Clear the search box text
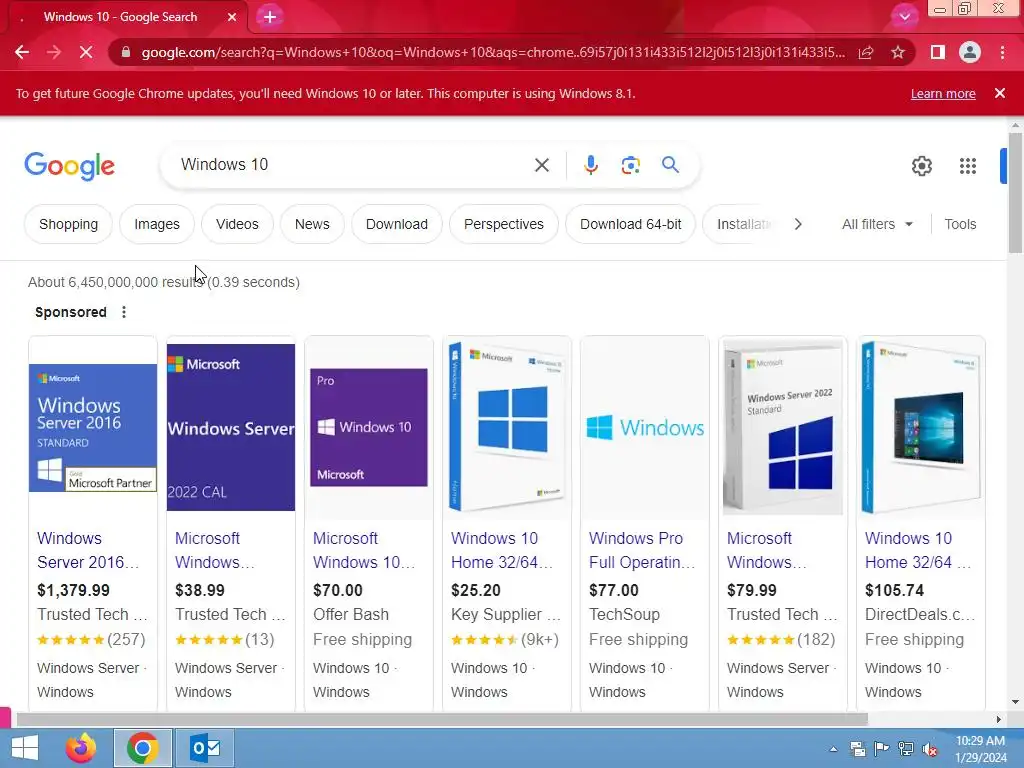 pos(542,165)
